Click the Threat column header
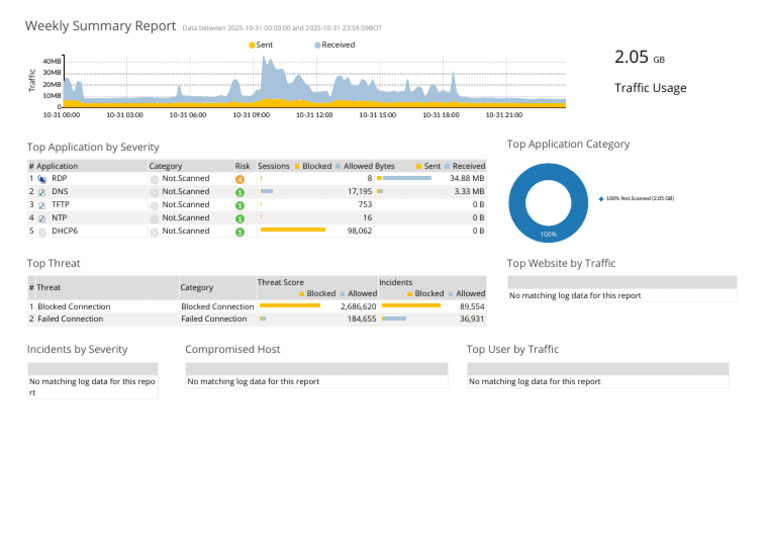 click(x=48, y=287)
